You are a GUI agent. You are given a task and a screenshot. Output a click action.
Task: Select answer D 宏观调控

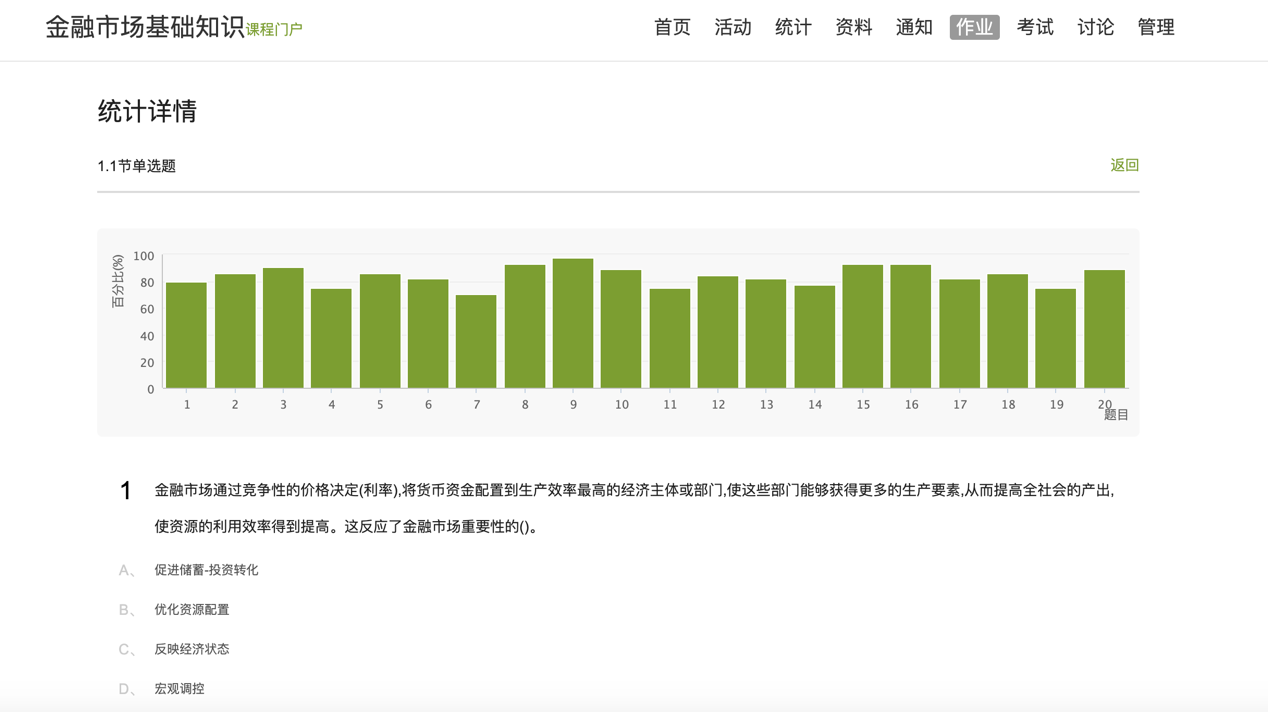point(179,689)
